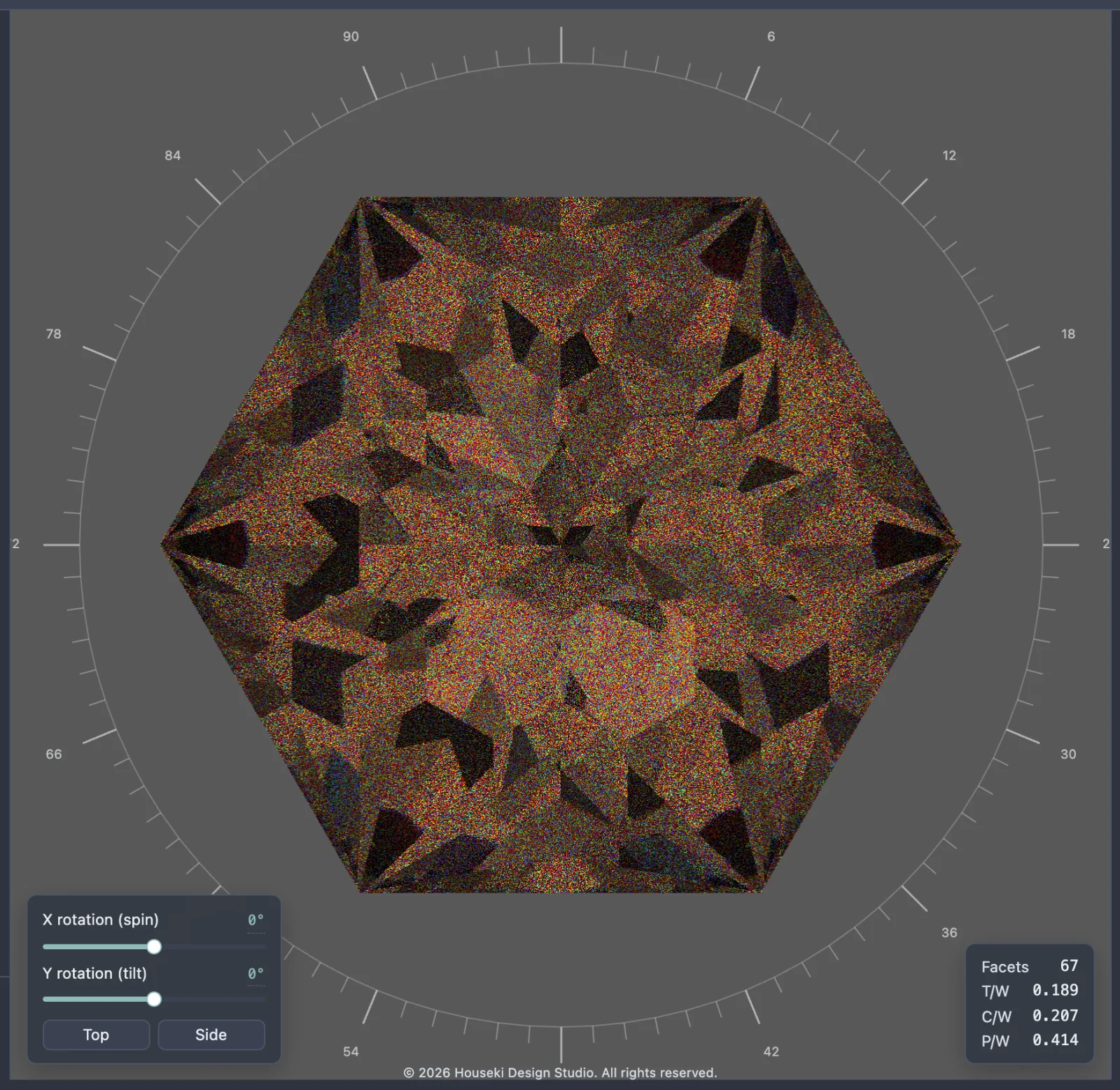1120x1090 pixels.
Task: Click the rendered hexagonal gemstone preview
Action: click(x=560, y=544)
